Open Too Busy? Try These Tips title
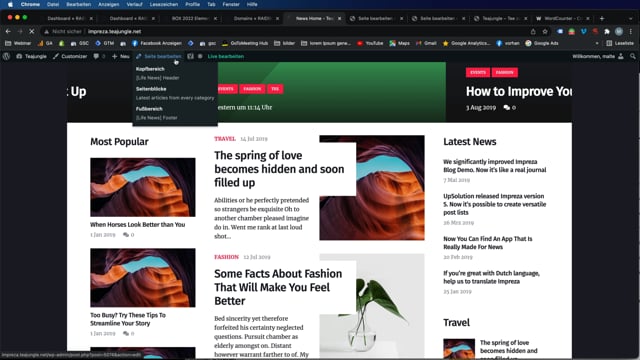Viewport: 640px width, 360px height. (128, 319)
